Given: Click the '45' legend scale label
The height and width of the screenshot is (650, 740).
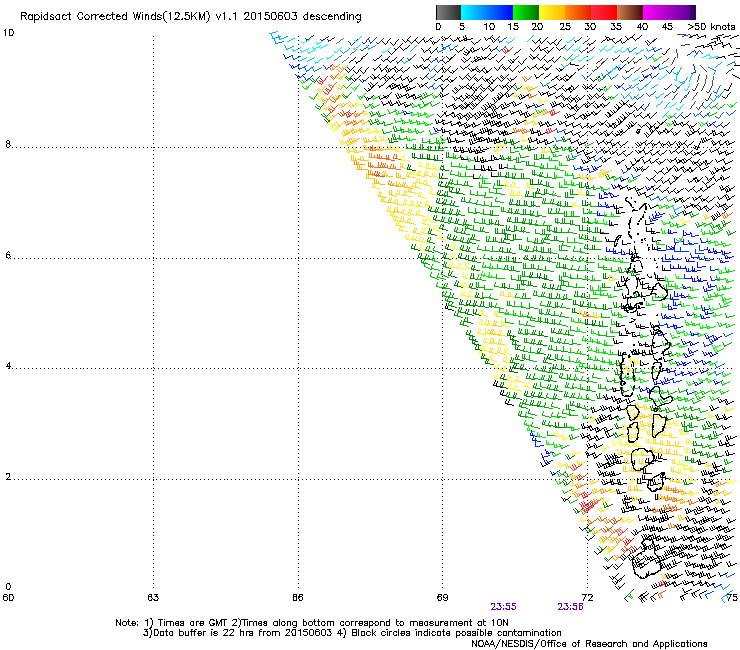Looking at the screenshot, I should click(667, 27).
